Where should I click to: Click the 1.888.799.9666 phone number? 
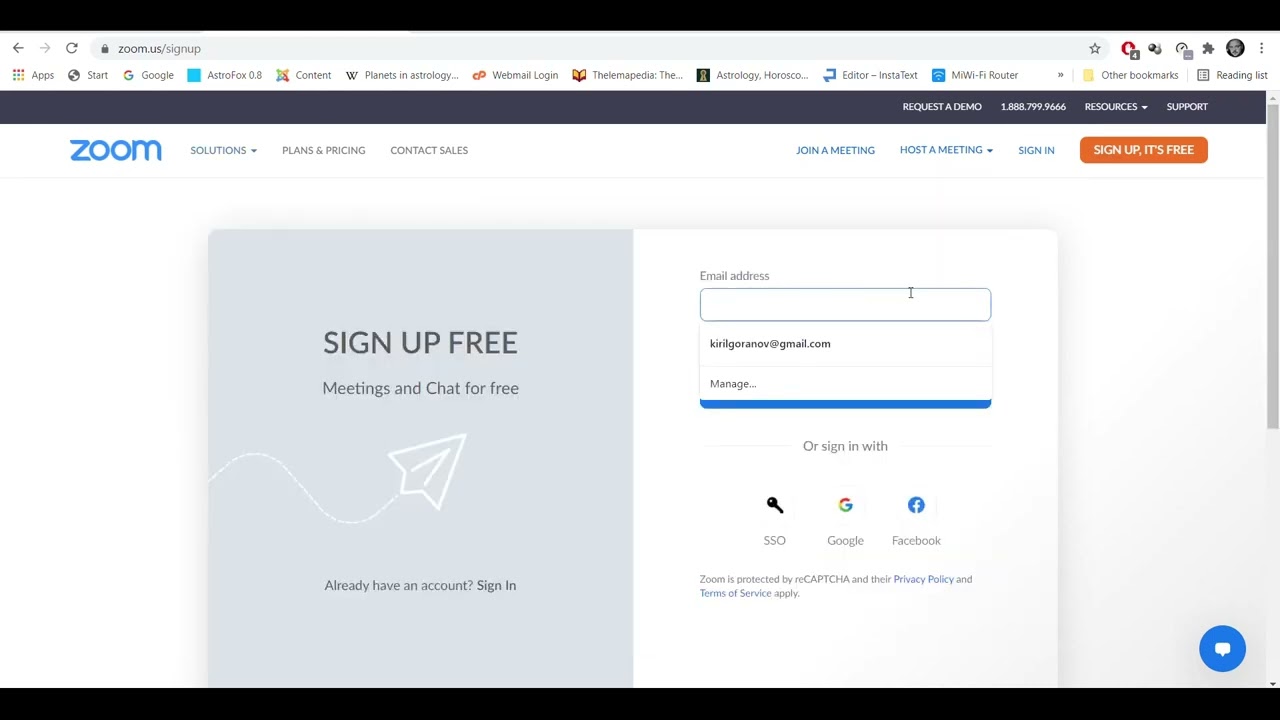(1033, 106)
